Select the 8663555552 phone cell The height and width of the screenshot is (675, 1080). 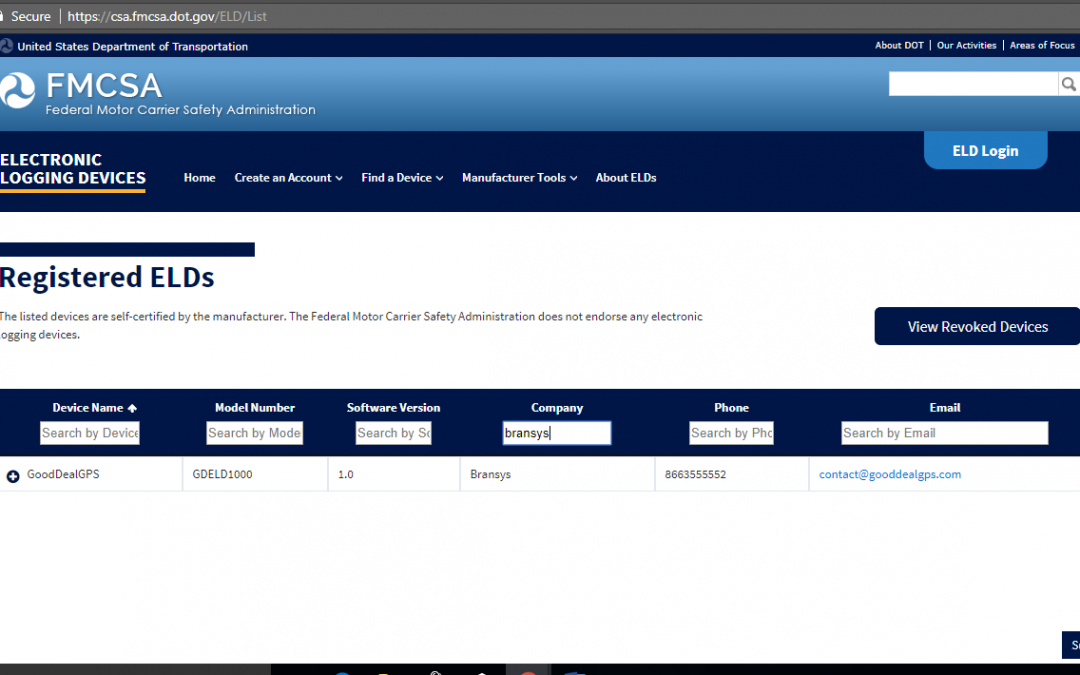[695, 474]
